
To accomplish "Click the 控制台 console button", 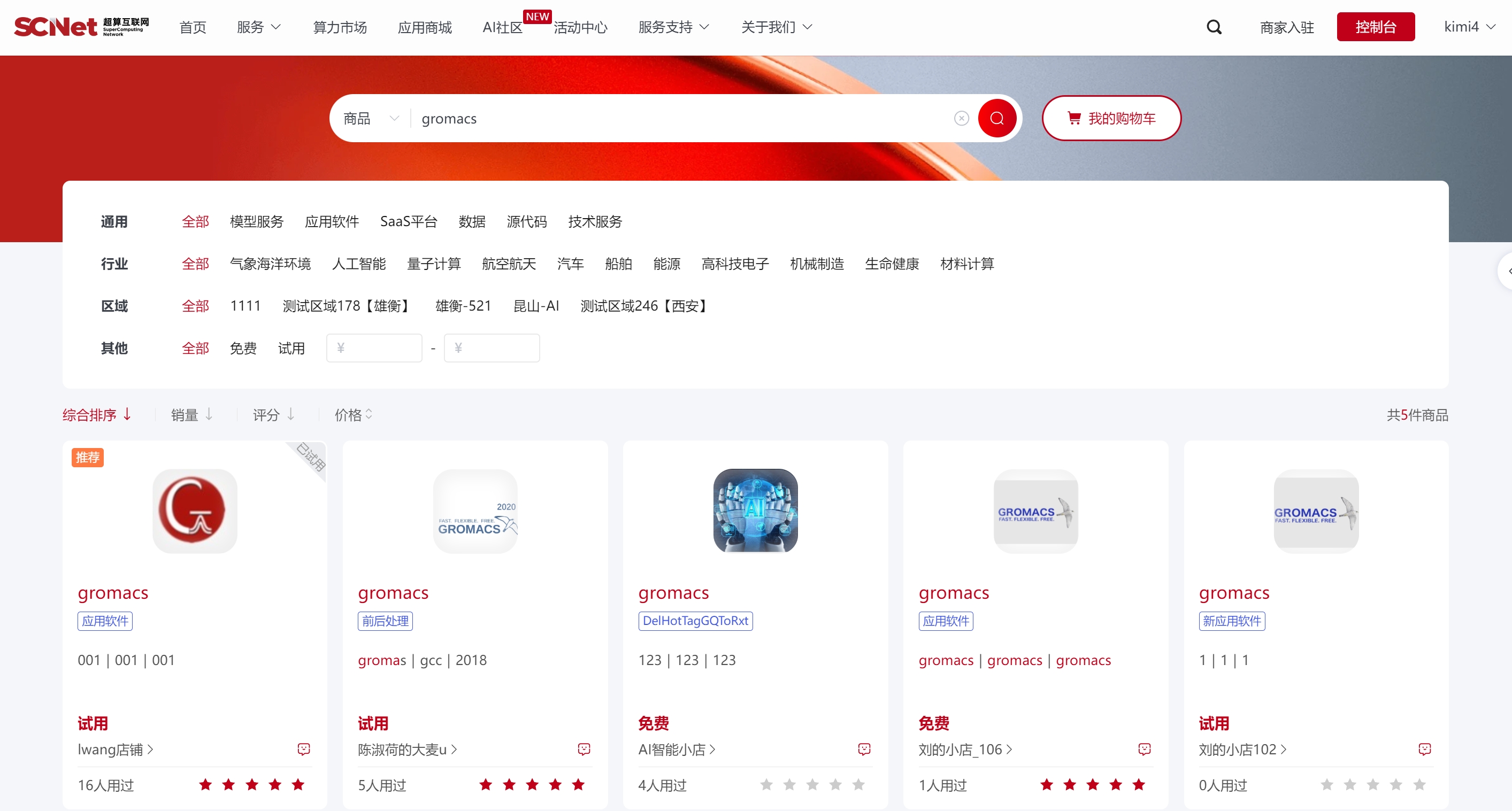I will (x=1375, y=27).
